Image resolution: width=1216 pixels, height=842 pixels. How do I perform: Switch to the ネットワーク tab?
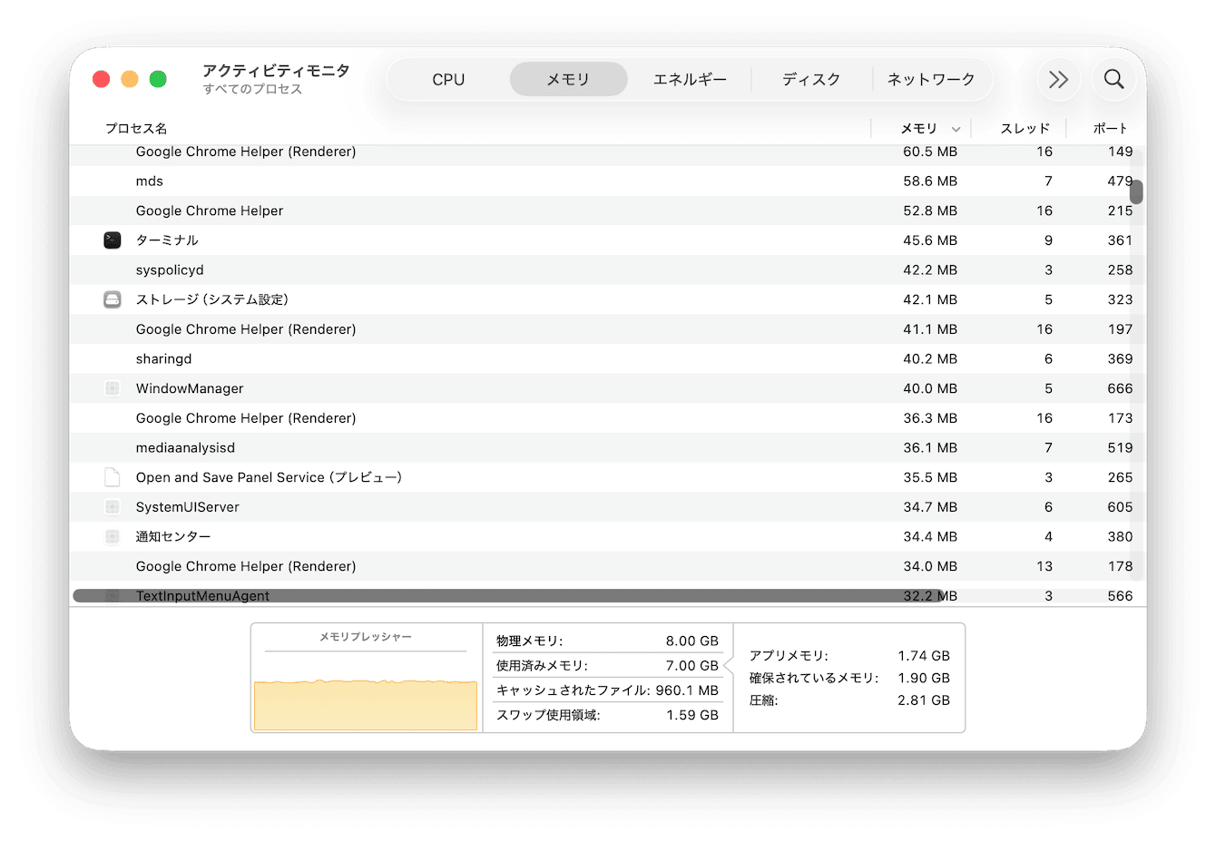click(x=932, y=79)
